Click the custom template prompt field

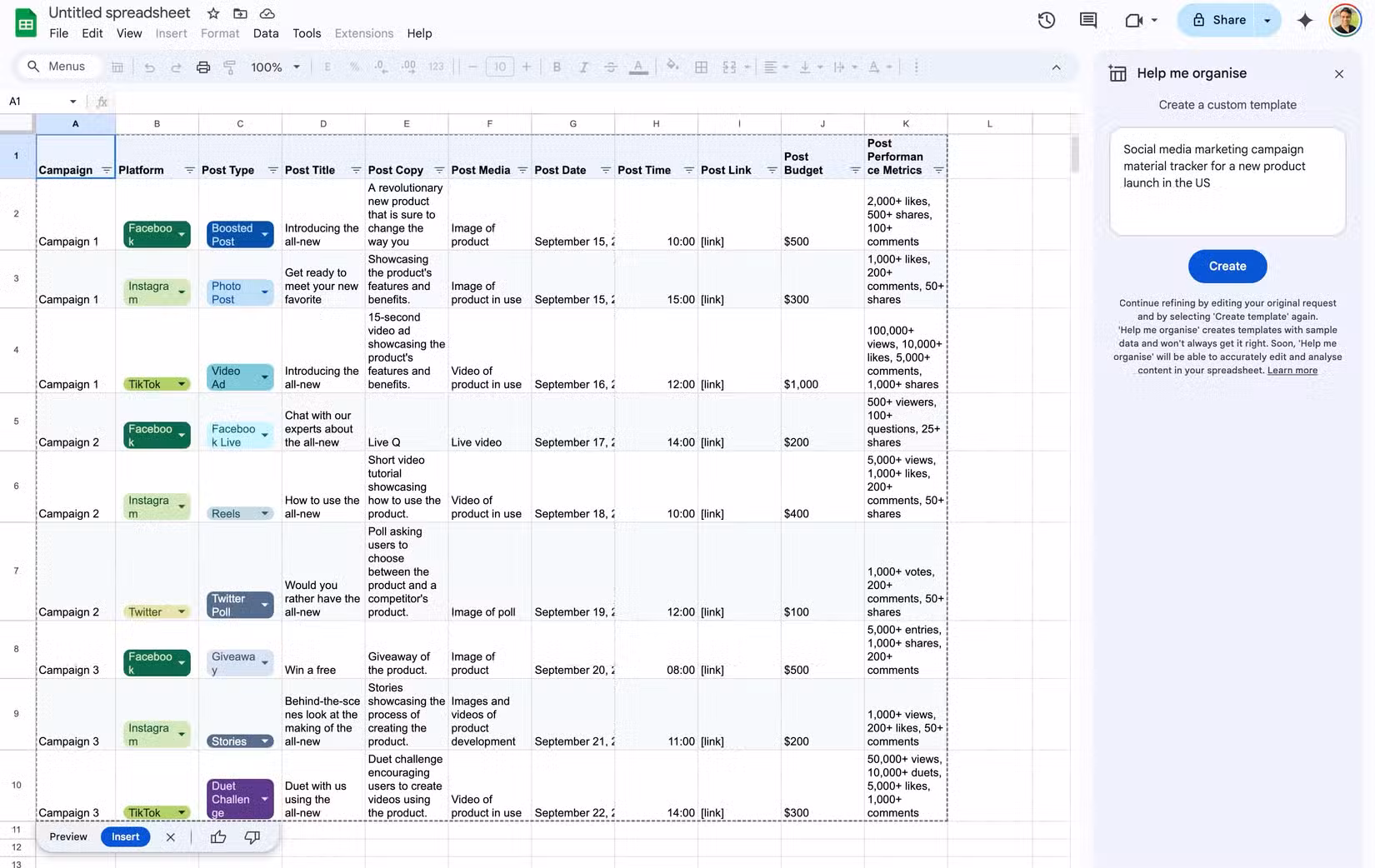pos(1227,182)
